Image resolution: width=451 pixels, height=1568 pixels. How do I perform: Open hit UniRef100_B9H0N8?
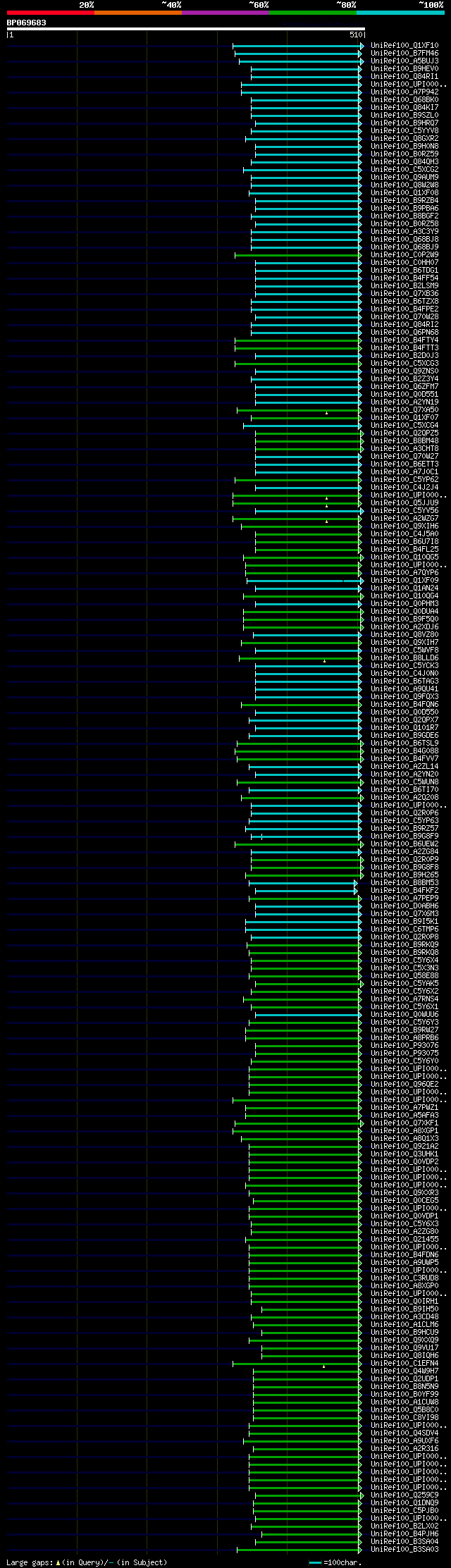[x=404, y=147]
